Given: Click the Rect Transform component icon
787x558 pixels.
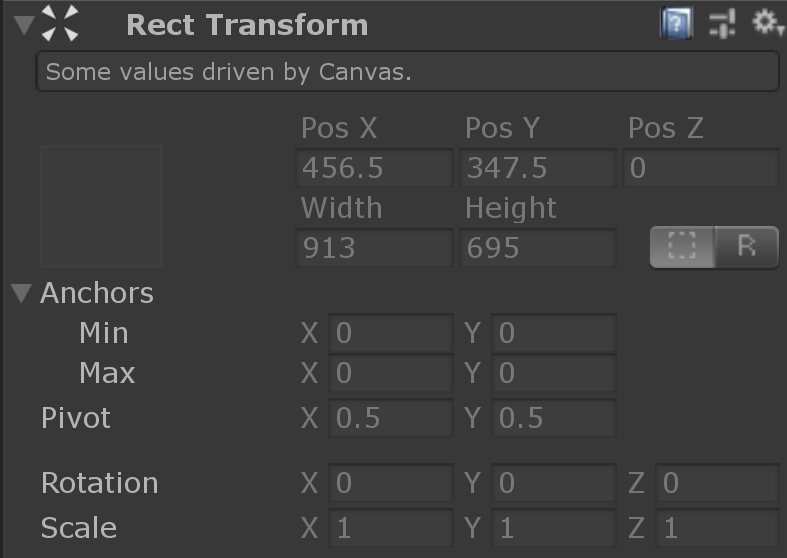Looking at the screenshot, I should 60,23.
